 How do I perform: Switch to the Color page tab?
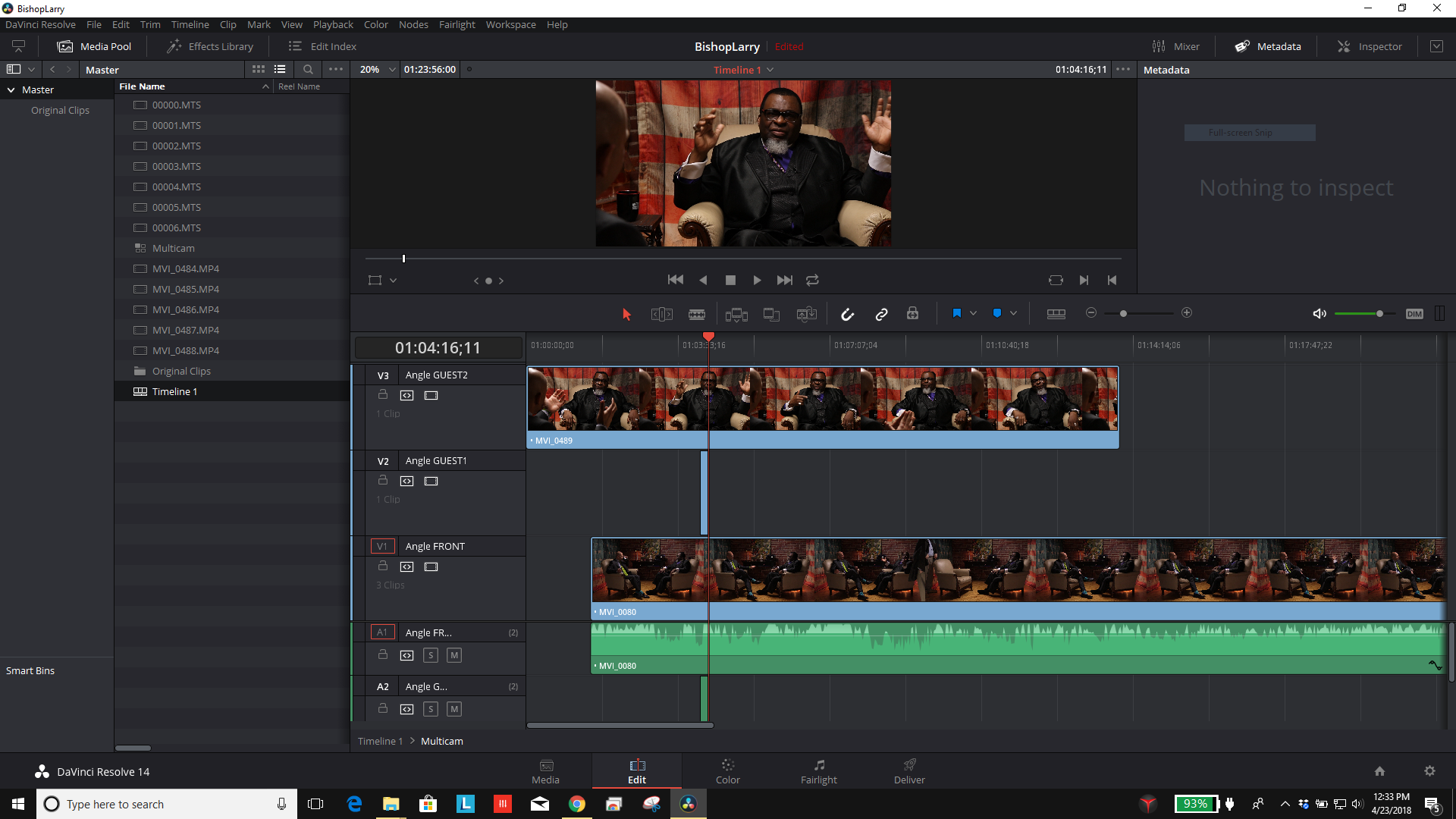[727, 771]
